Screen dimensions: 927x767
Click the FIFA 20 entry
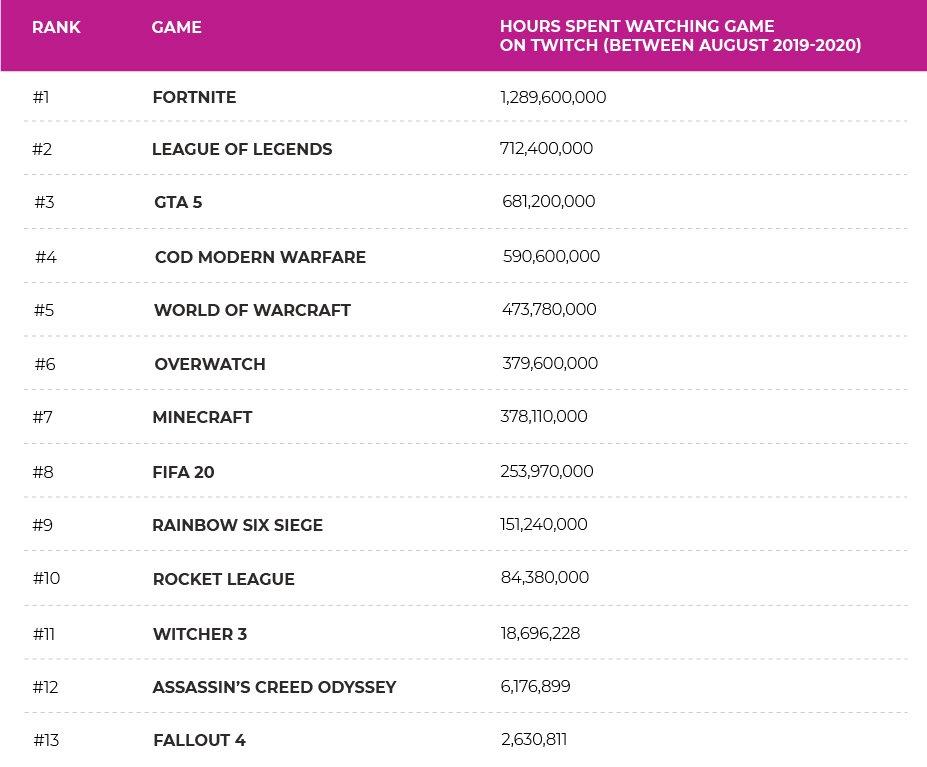[183, 472]
